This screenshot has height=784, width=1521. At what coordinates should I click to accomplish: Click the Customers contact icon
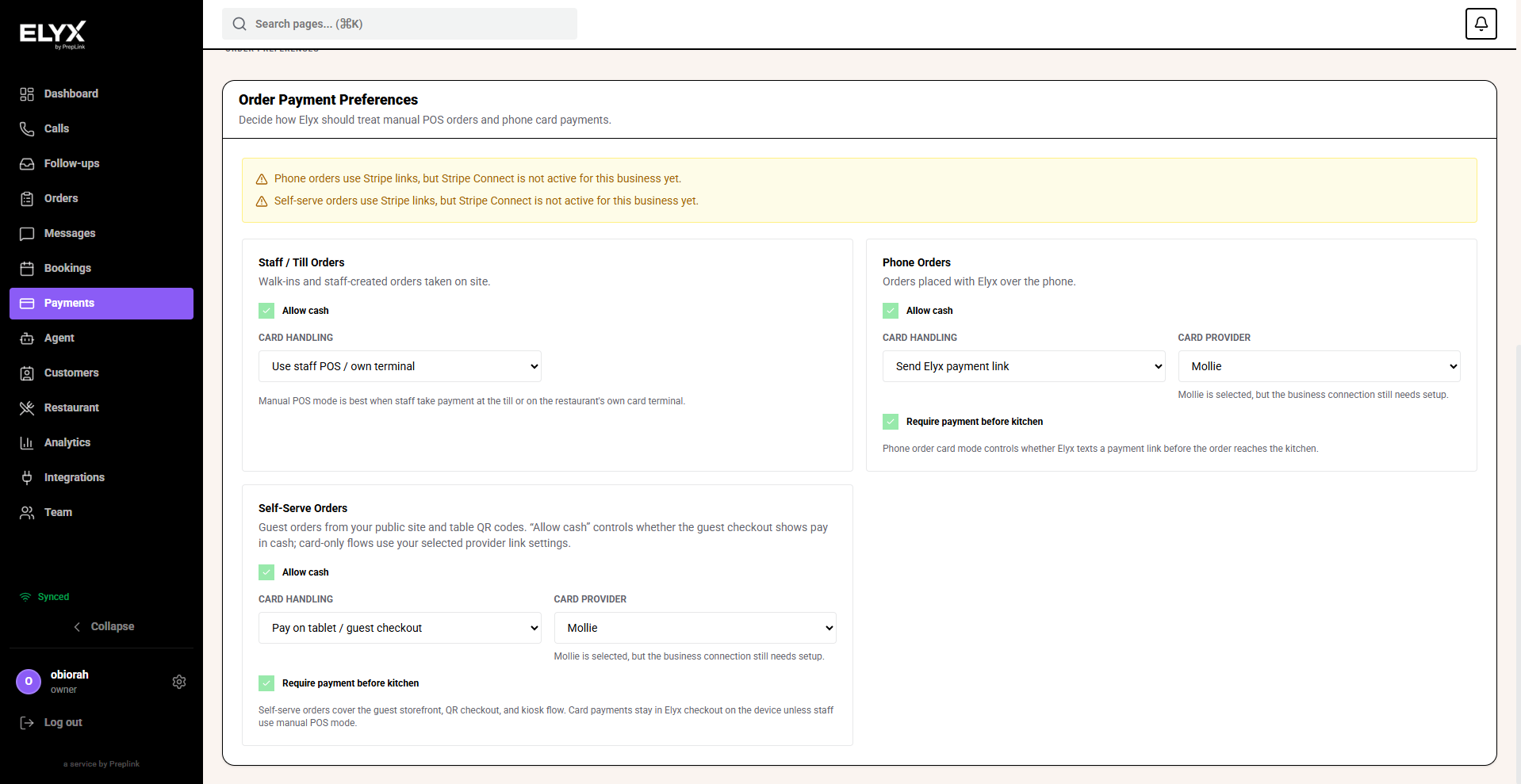27,373
